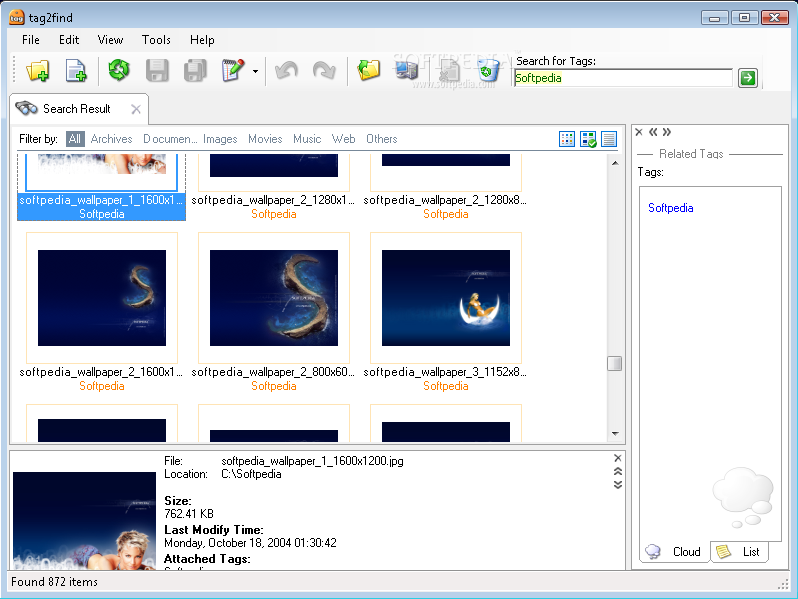Select softpedia_wallpaper_3_1152x8 thumbnail

pyautogui.click(x=446, y=298)
